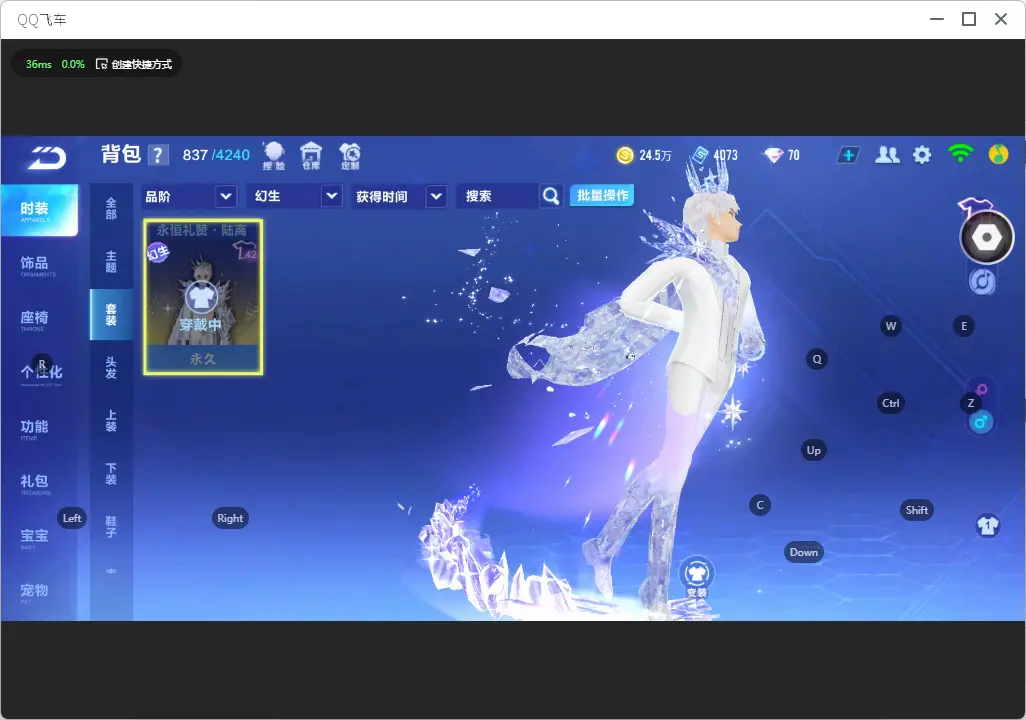The width and height of the screenshot is (1026, 720).
Task: Click the Down key overlay
Action: coord(804,552)
